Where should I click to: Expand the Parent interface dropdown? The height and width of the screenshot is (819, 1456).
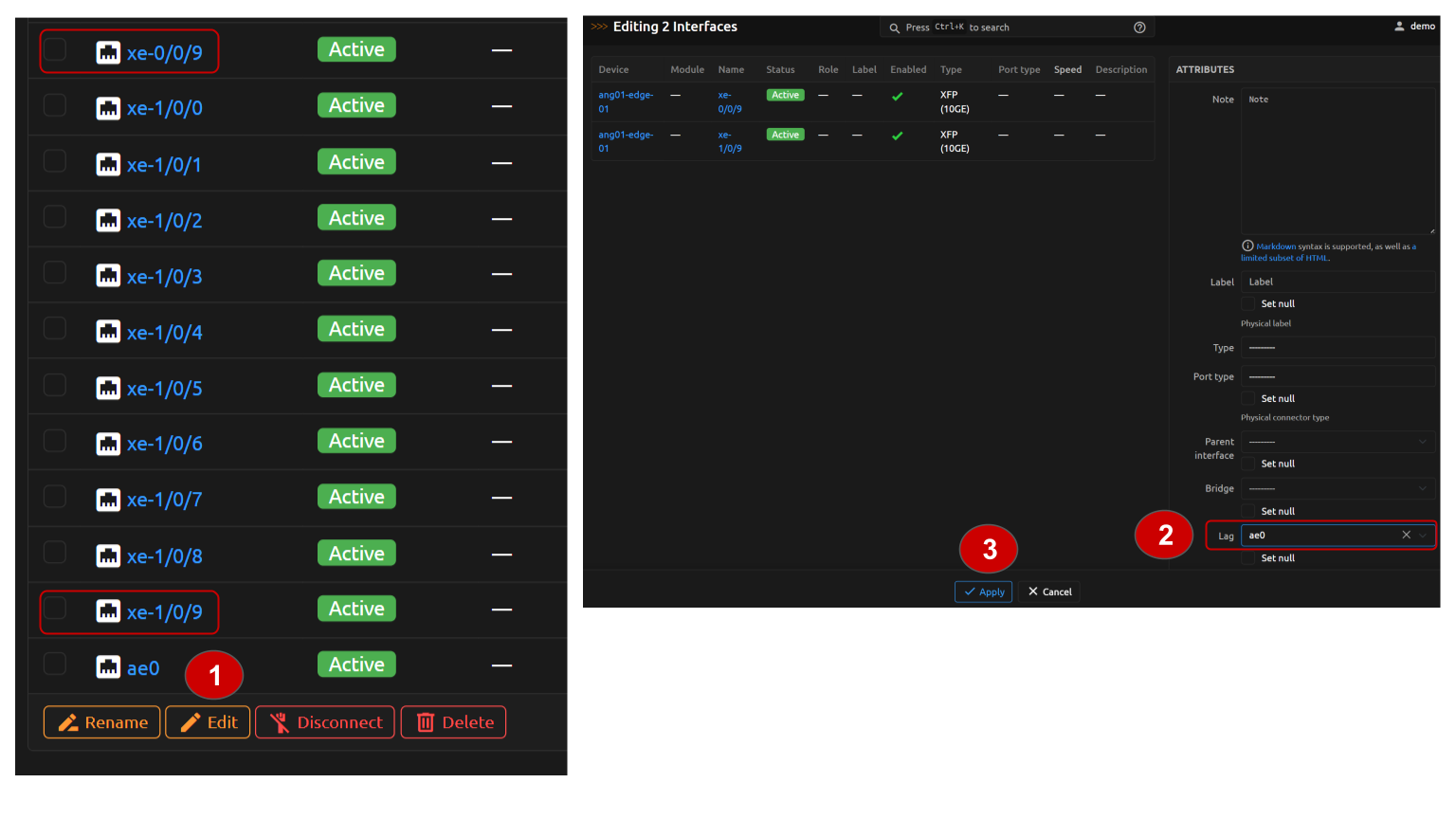pos(1337,442)
